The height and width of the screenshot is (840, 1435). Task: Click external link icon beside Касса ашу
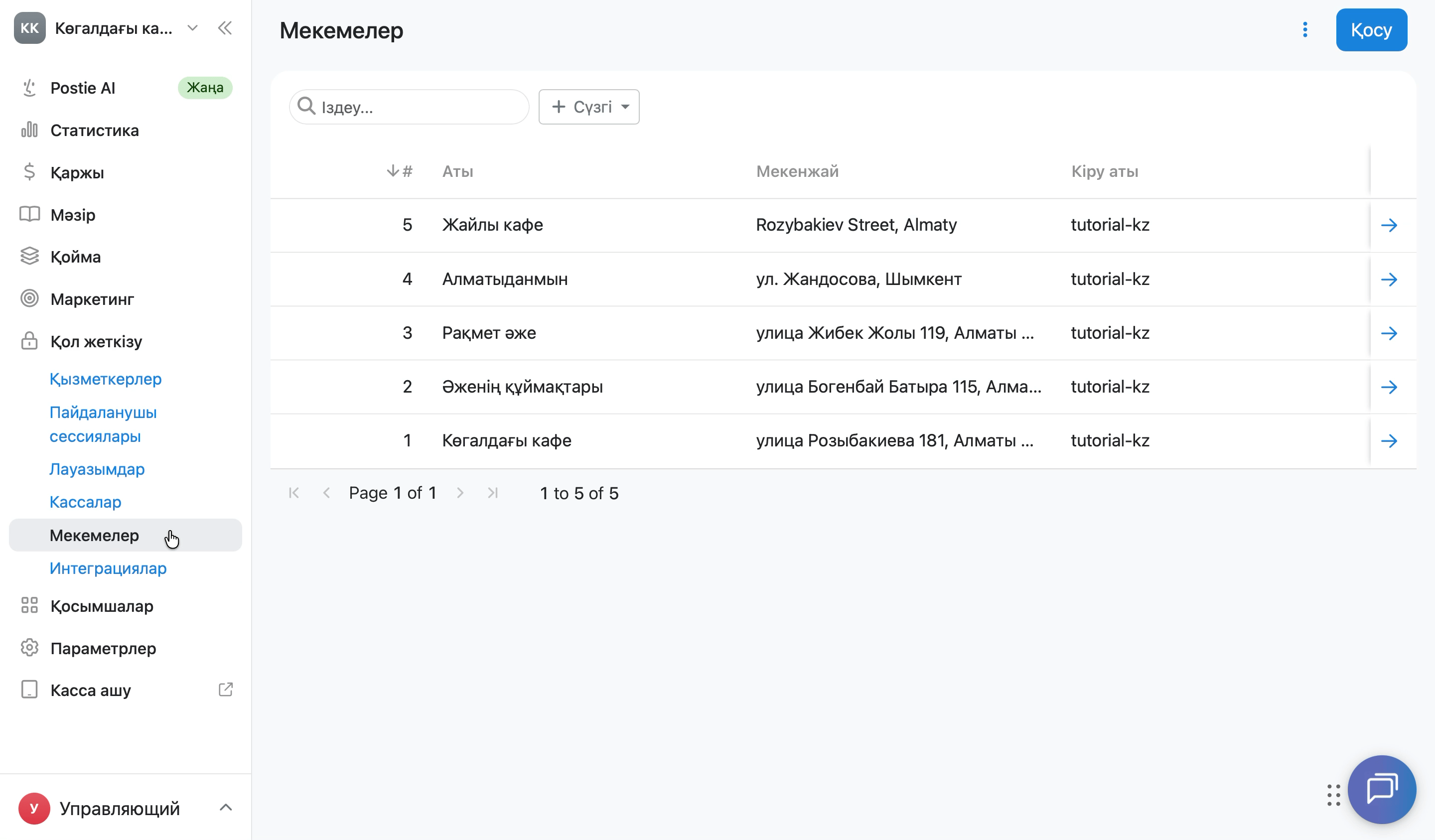226,690
